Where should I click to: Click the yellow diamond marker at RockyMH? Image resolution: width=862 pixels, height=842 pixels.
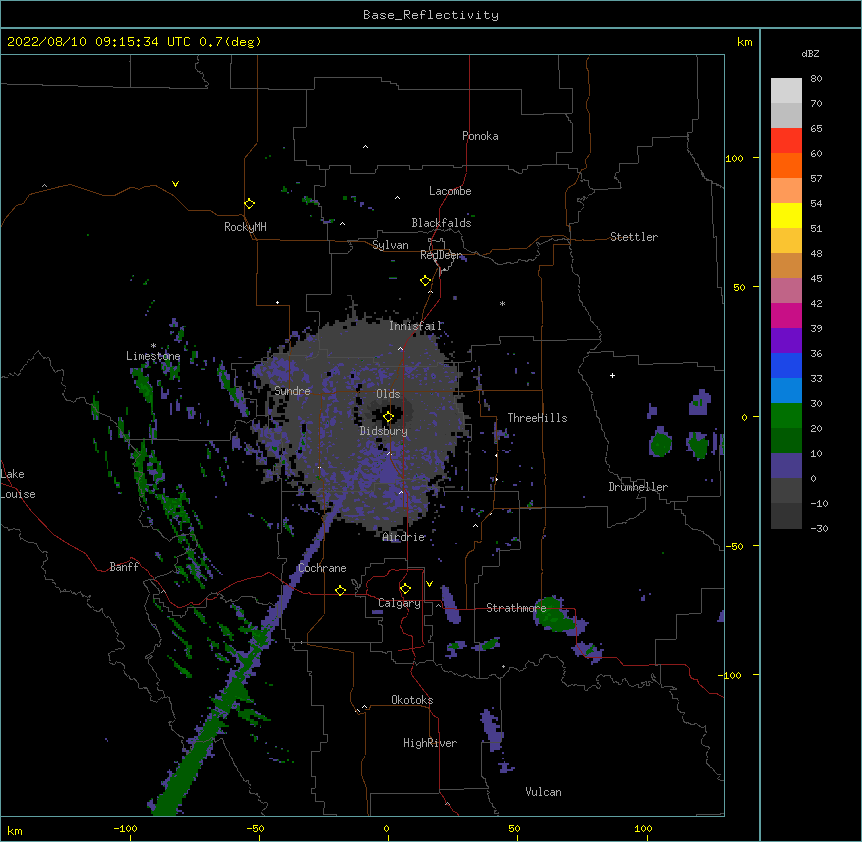(x=249, y=204)
